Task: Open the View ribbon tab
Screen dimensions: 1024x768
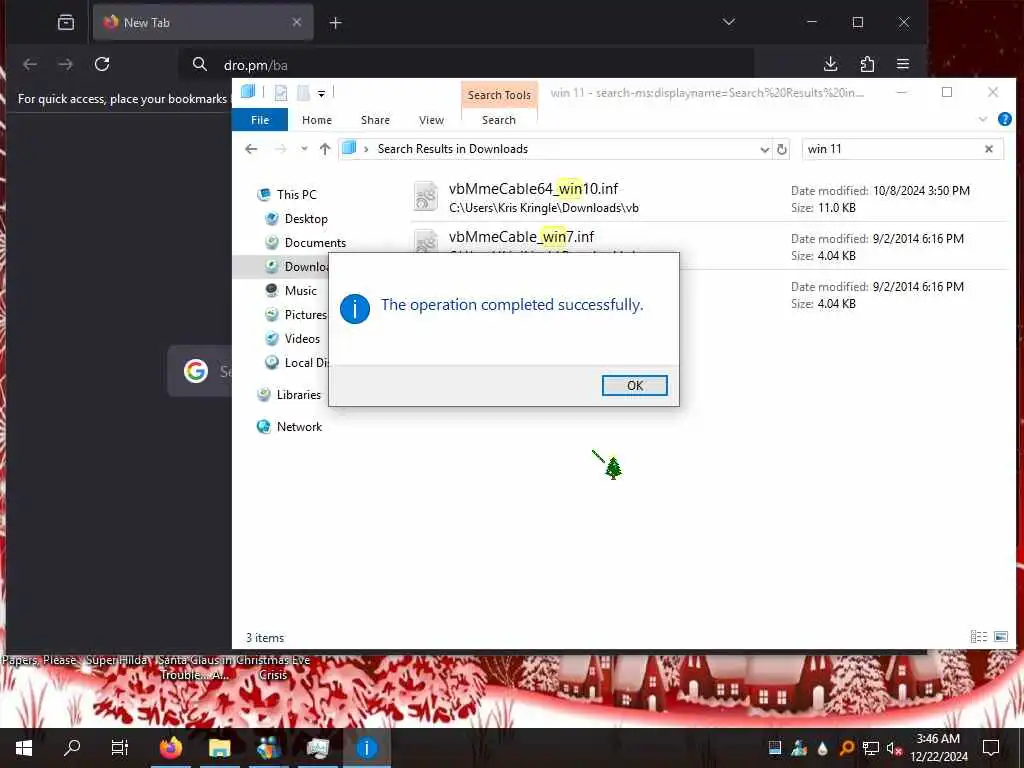Action: [431, 120]
